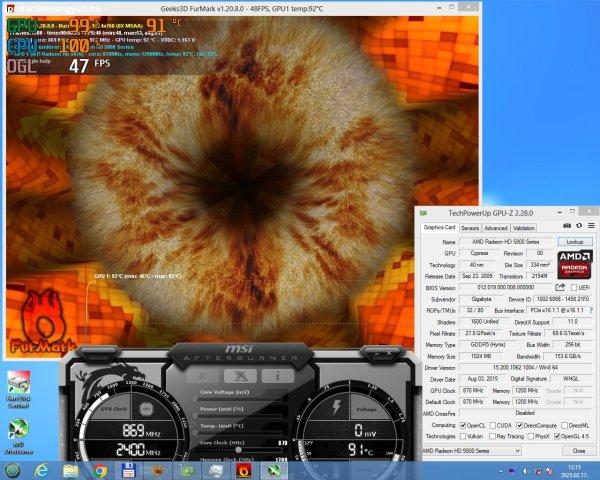600x480 pixels.
Task: Toggle the PhysX checkbox
Action: point(531,436)
